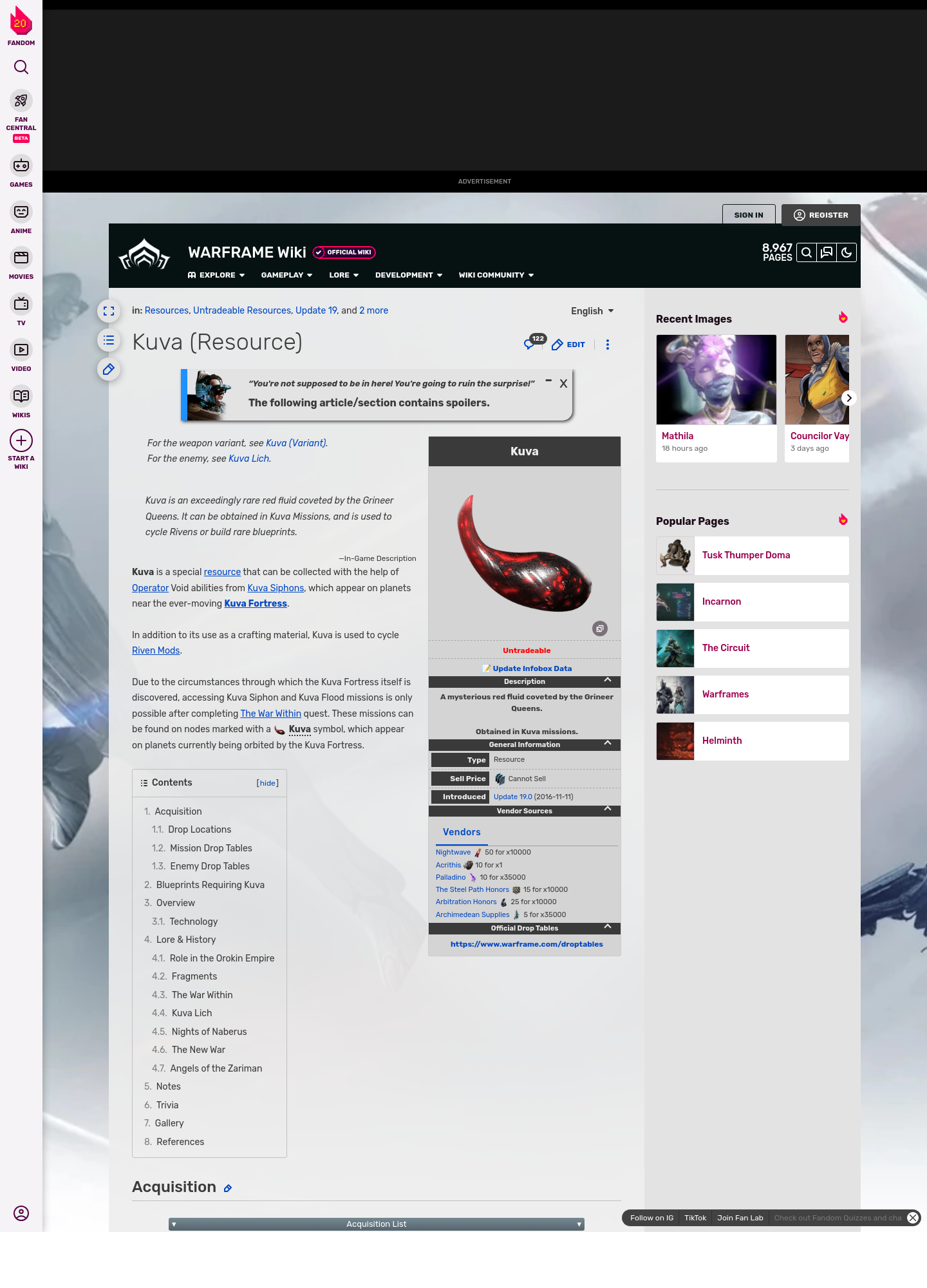Click the Warframe lotus logo
Image resolution: width=927 pixels, height=1288 pixels.
tap(144, 255)
